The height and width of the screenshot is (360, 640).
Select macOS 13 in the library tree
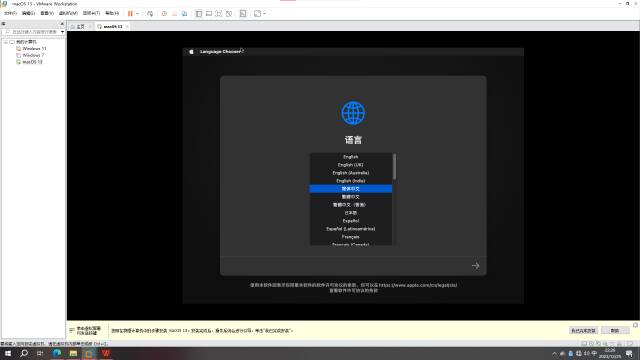(x=32, y=62)
